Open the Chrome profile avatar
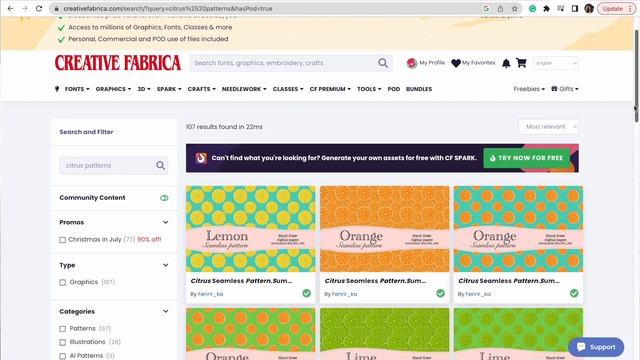 point(589,9)
